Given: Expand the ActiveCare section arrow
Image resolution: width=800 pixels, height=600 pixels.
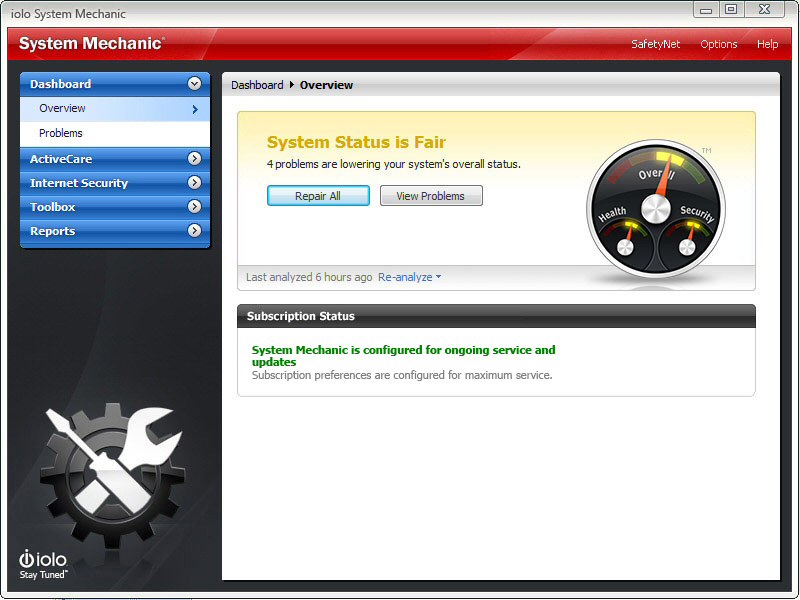Looking at the screenshot, I should (x=194, y=159).
